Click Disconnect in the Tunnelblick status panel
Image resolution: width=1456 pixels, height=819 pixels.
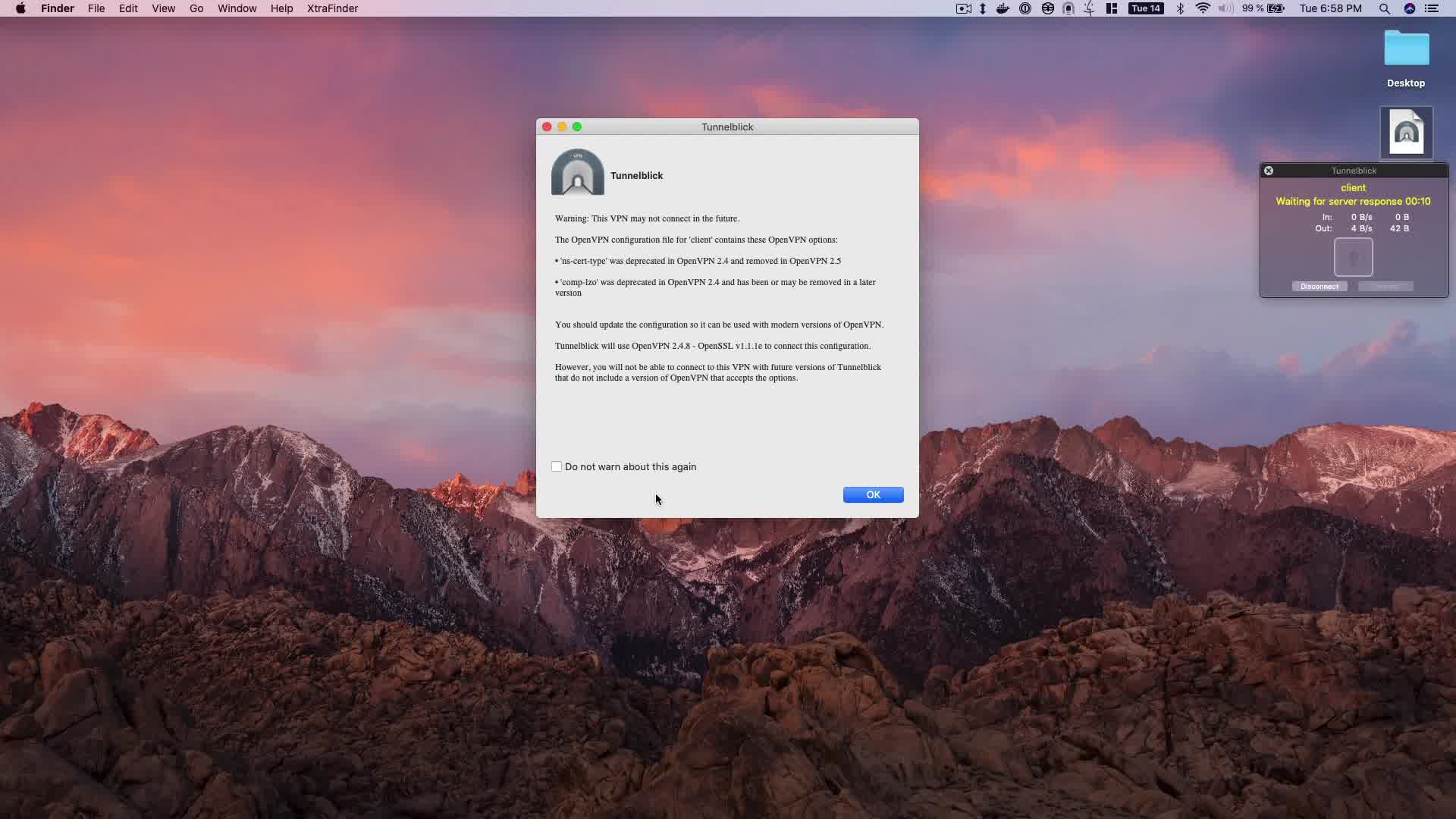point(1319,287)
